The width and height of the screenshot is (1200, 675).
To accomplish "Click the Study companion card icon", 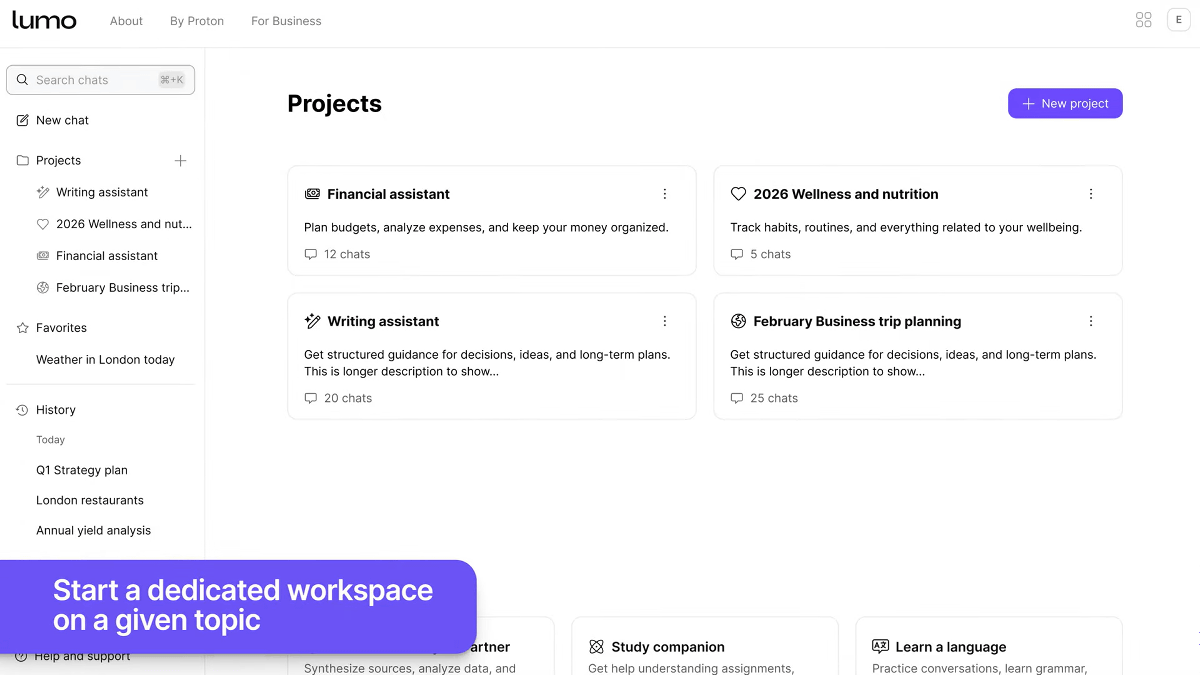I will [x=597, y=647].
